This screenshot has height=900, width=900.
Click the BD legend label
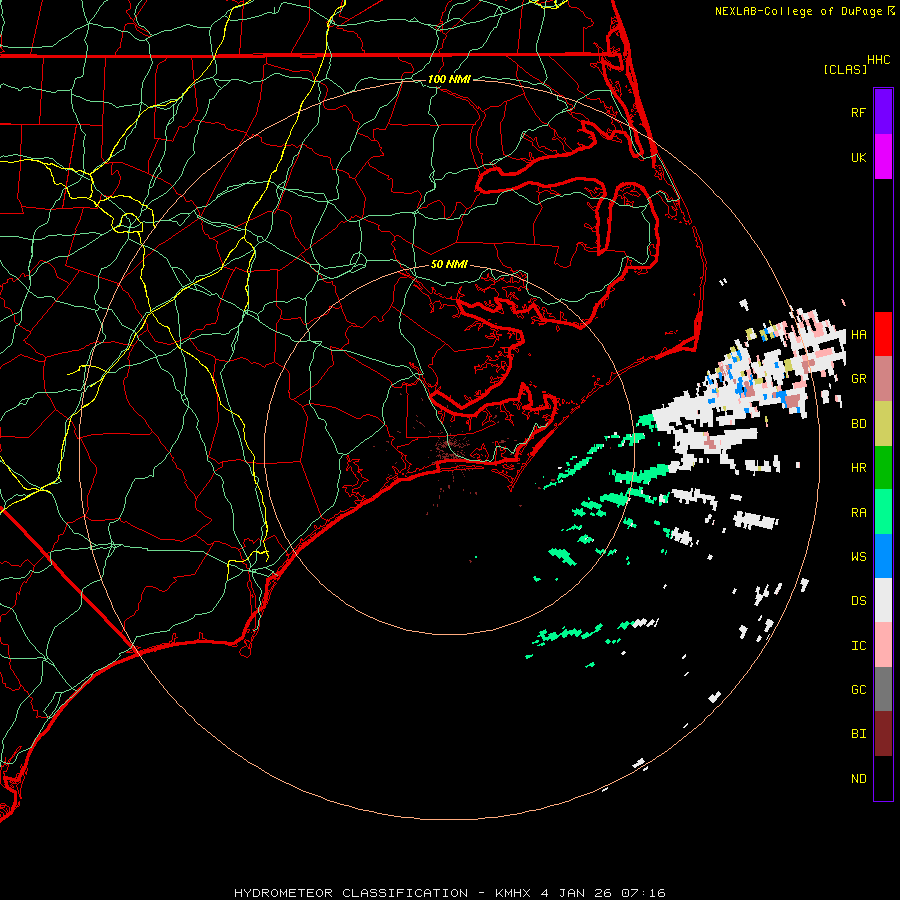point(858,424)
